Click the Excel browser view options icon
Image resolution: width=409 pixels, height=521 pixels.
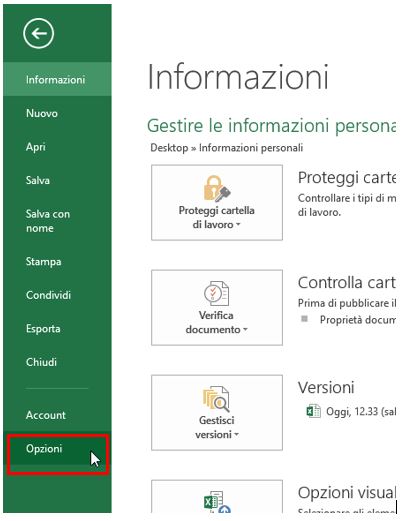[217, 502]
